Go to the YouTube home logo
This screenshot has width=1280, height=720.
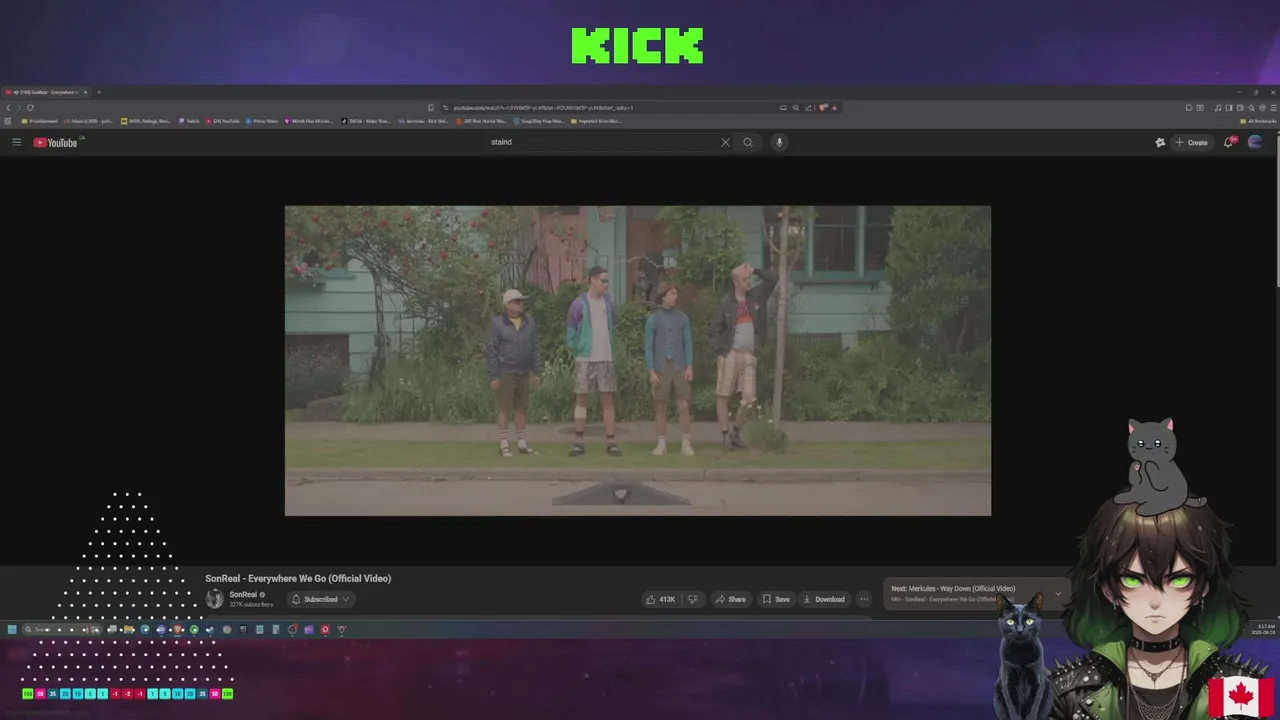(x=55, y=142)
